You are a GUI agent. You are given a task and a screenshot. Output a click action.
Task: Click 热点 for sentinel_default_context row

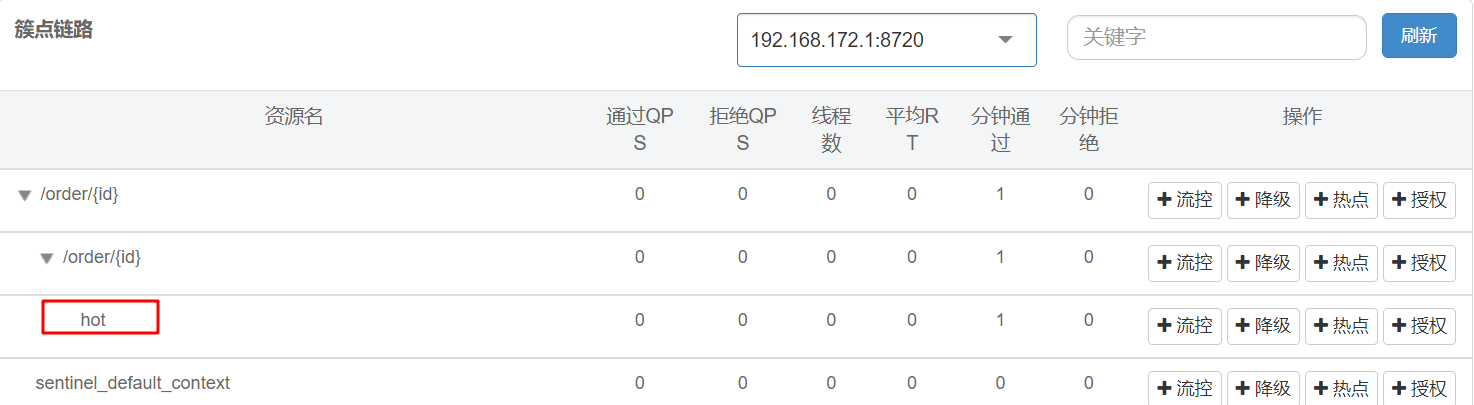pos(1341,388)
